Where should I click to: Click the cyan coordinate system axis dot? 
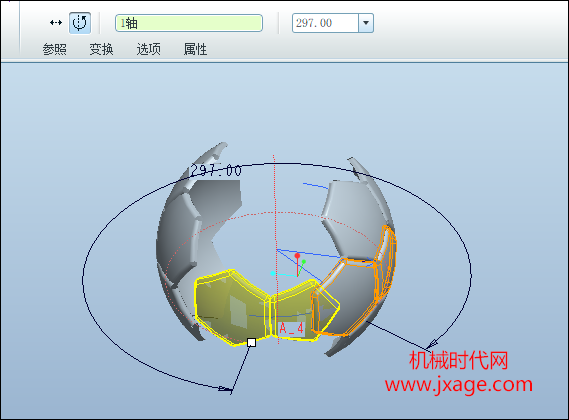tap(273, 273)
